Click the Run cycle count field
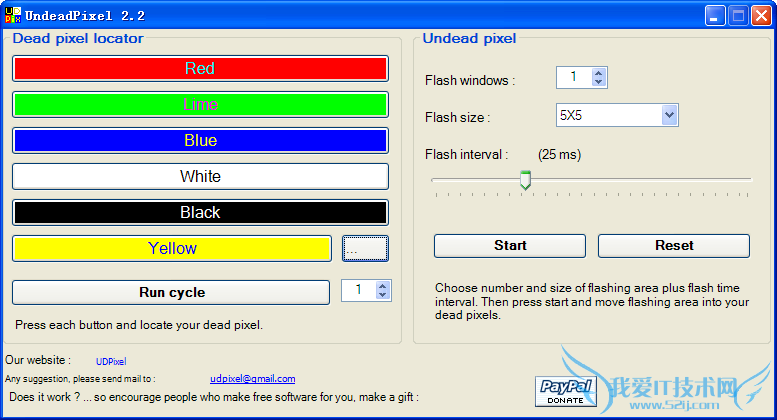Image resolution: width=777 pixels, height=420 pixels. tap(359, 290)
